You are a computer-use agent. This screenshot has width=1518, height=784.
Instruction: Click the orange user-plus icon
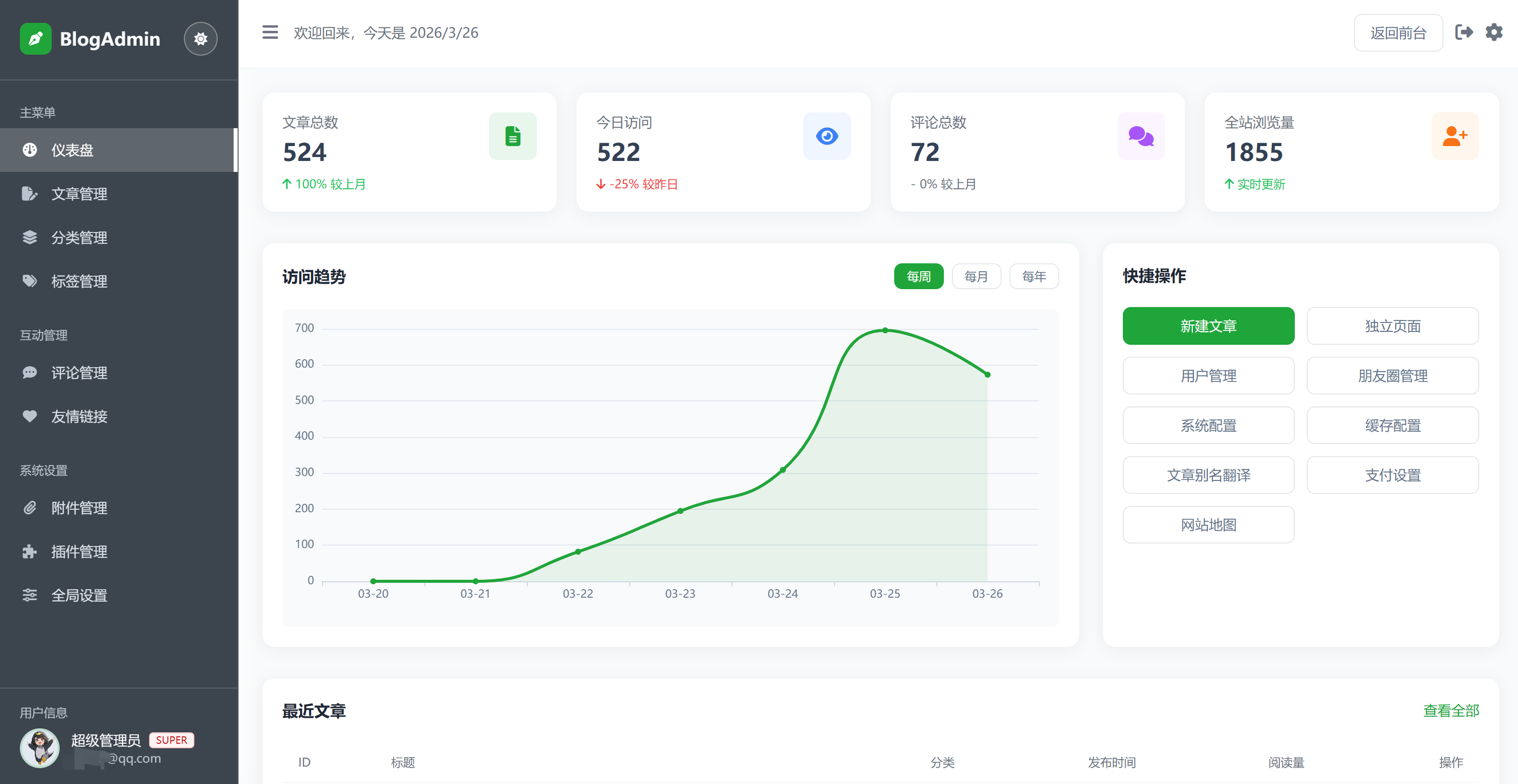pyautogui.click(x=1454, y=136)
